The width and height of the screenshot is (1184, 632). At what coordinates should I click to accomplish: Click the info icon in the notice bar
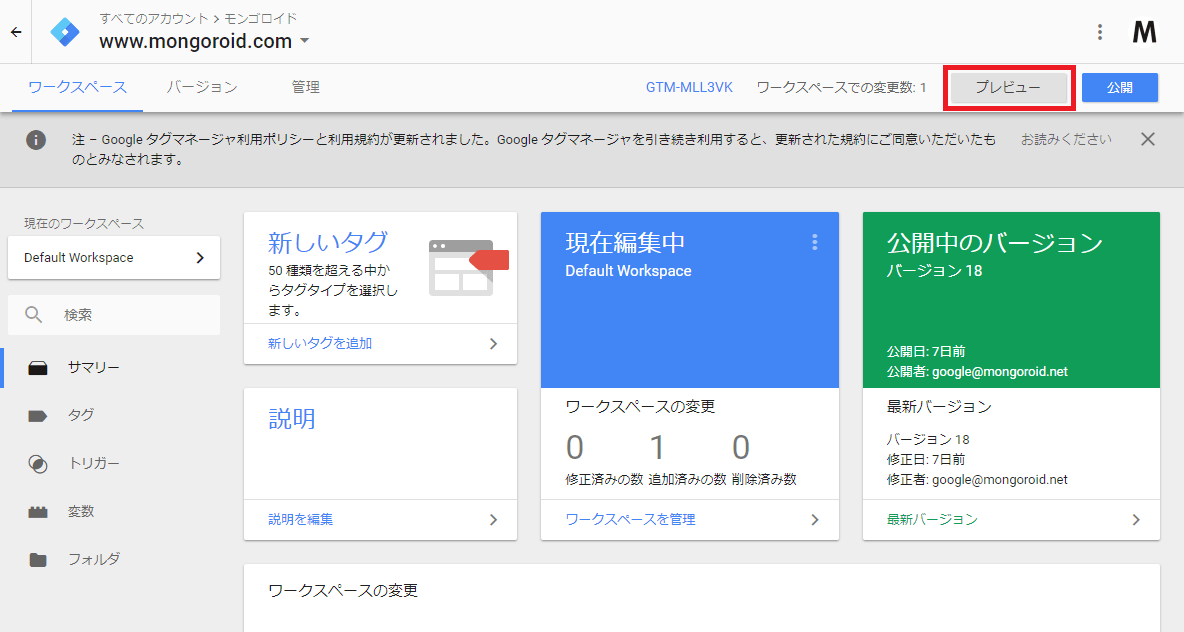click(x=35, y=140)
